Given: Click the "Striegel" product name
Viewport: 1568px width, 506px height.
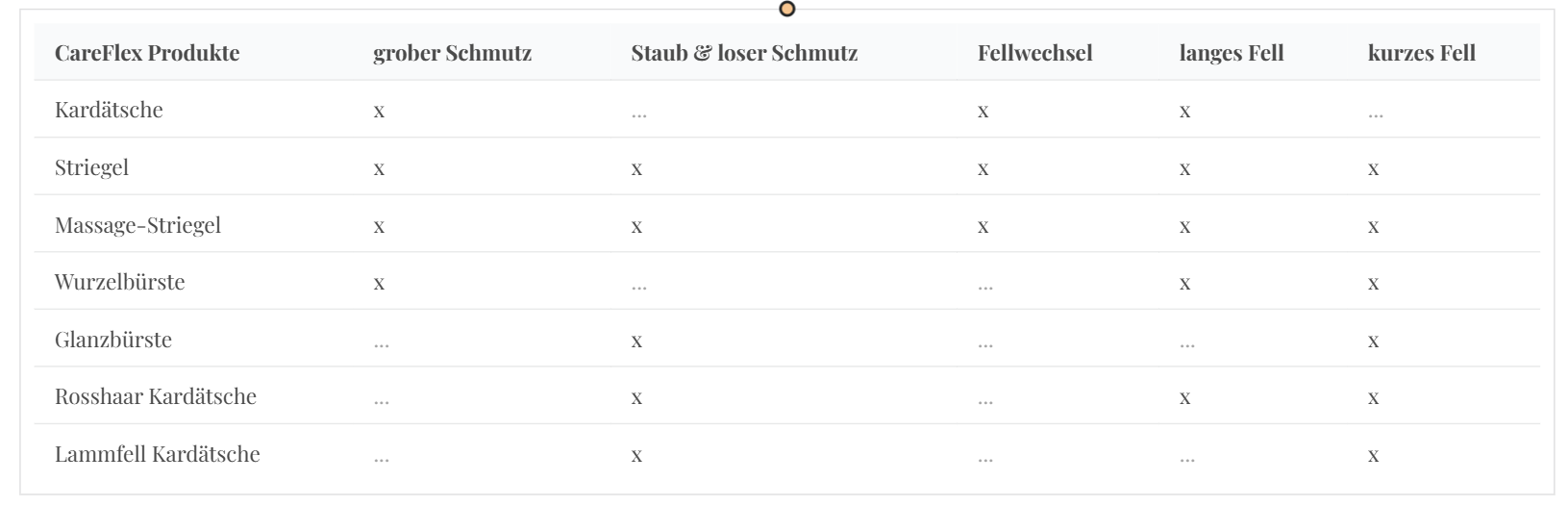Looking at the screenshot, I should click(x=91, y=167).
